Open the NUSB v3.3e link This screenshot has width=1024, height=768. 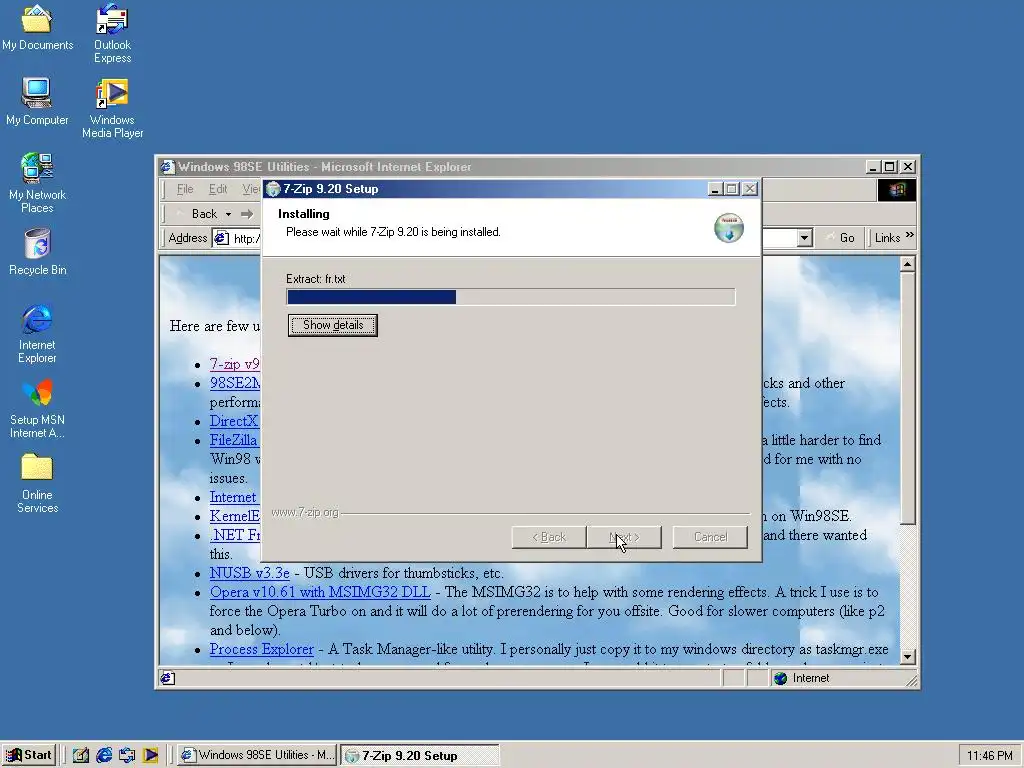click(x=249, y=573)
